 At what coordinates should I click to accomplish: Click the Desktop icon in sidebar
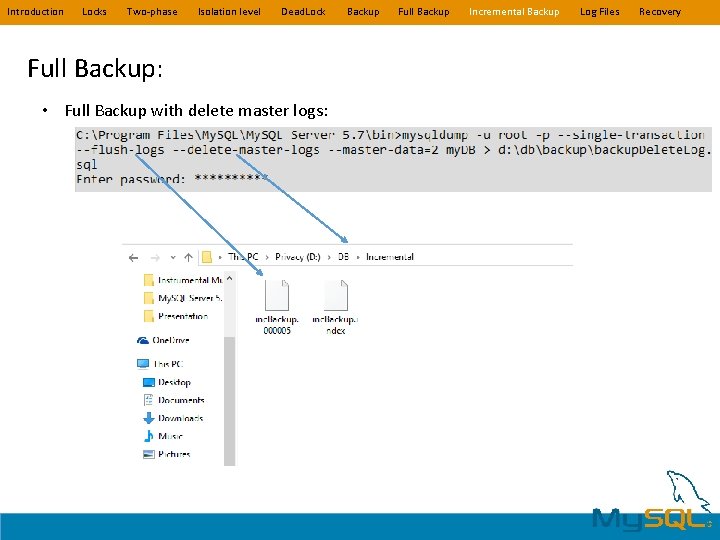149,382
